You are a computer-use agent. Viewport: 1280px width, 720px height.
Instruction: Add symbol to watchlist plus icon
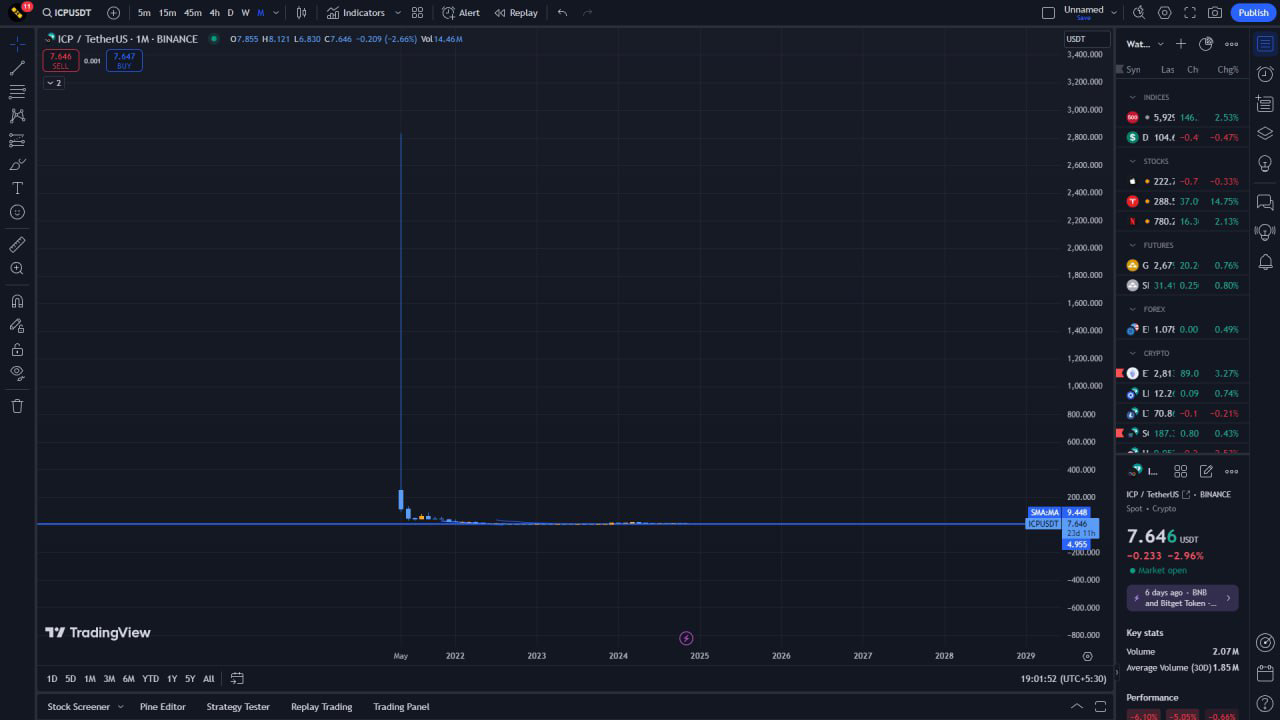point(1180,44)
